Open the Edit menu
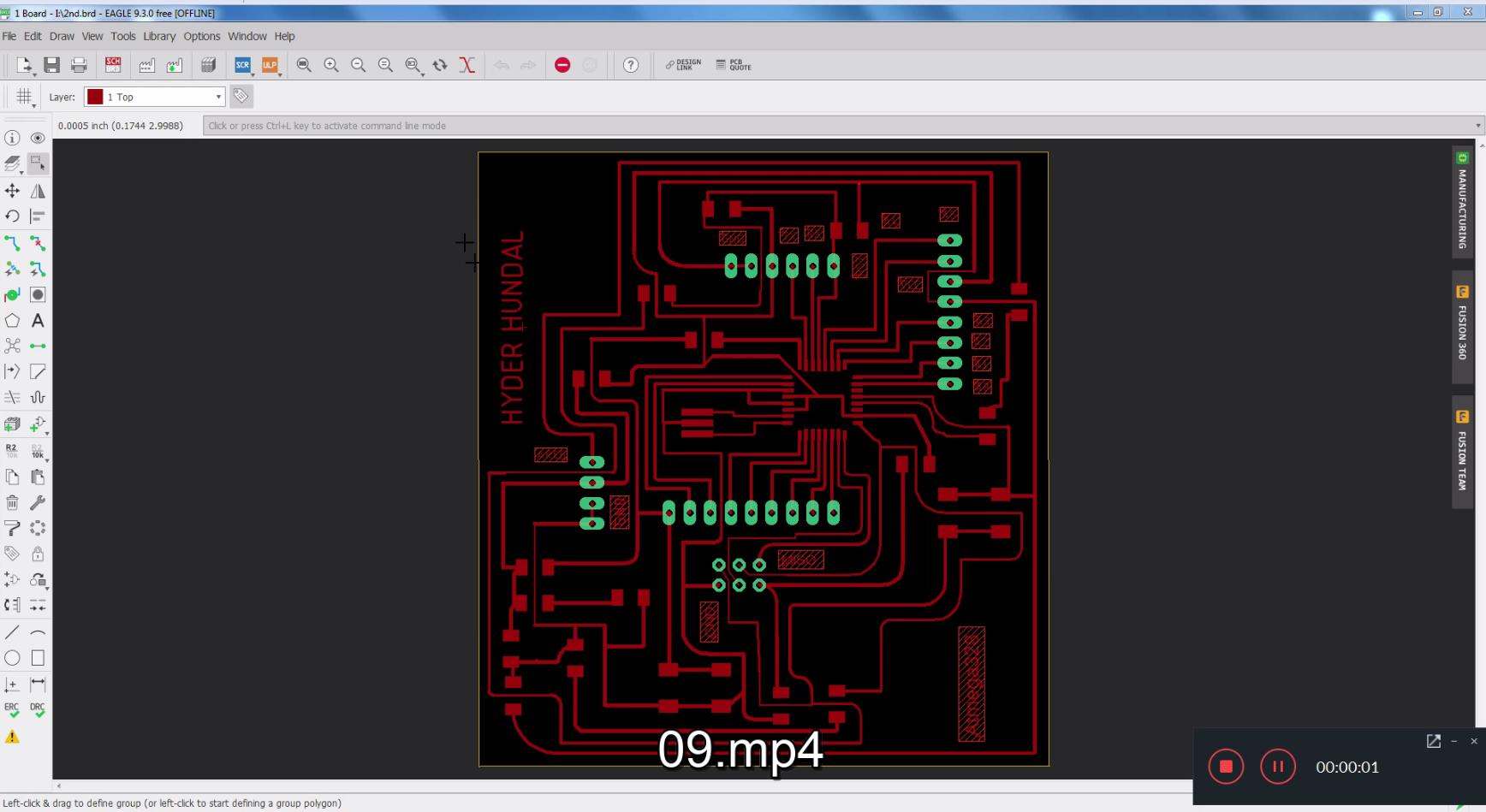This screenshot has width=1486, height=812. pyautogui.click(x=33, y=36)
